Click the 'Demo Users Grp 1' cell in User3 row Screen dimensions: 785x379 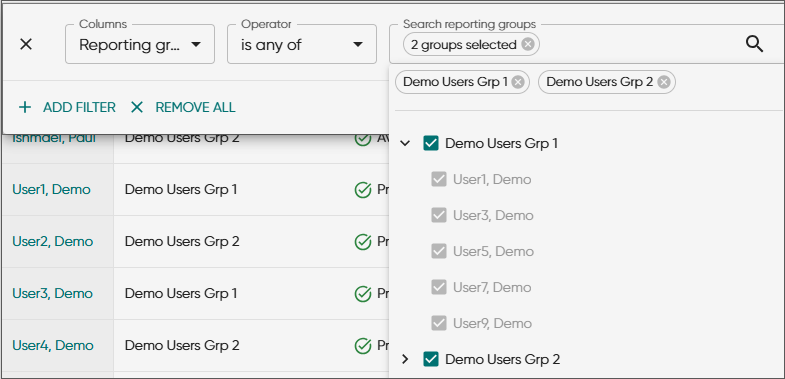coord(181,293)
